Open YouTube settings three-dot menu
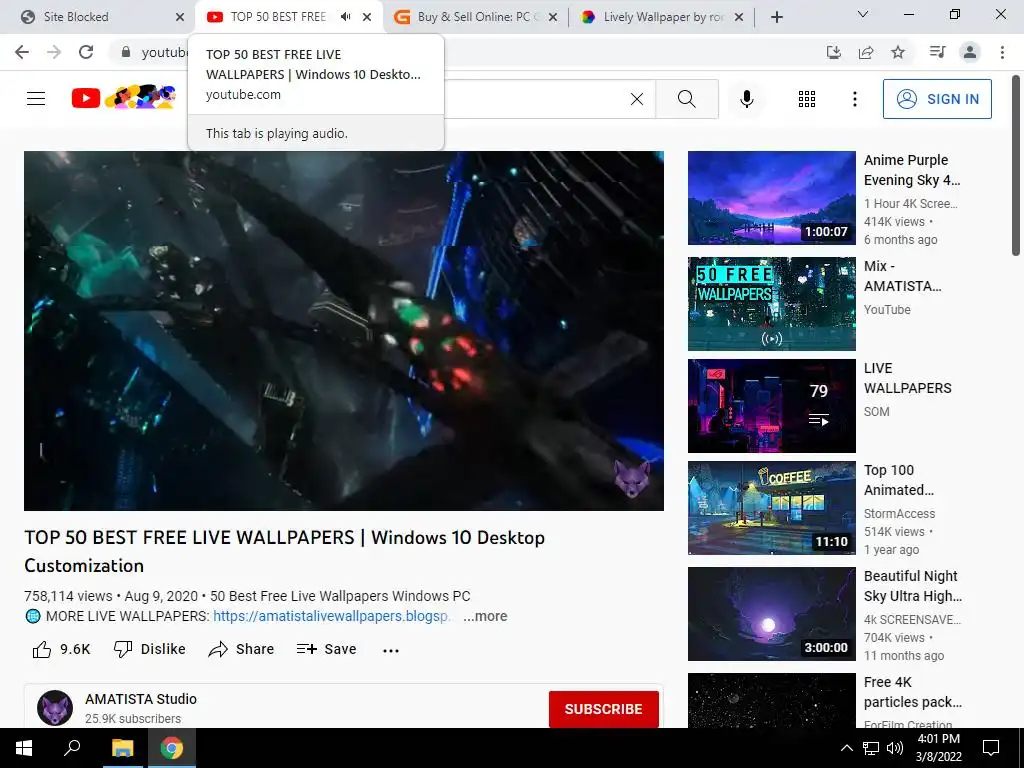The width and height of the screenshot is (1024, 768). click(x=855, y=99)
